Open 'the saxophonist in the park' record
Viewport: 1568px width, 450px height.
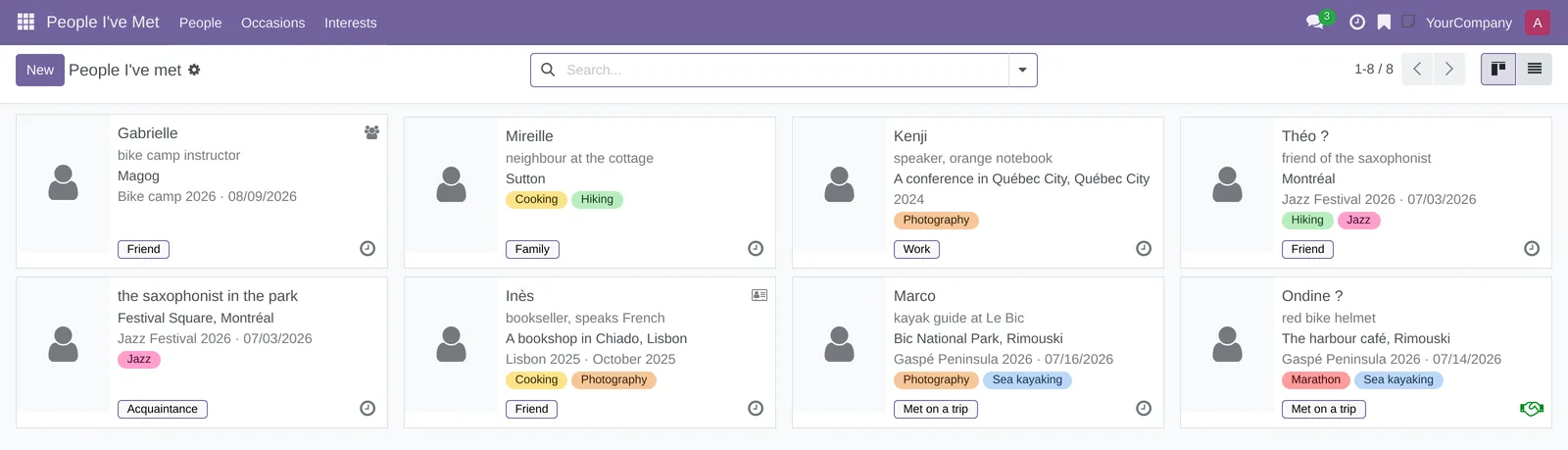click(x=208, y=296)
